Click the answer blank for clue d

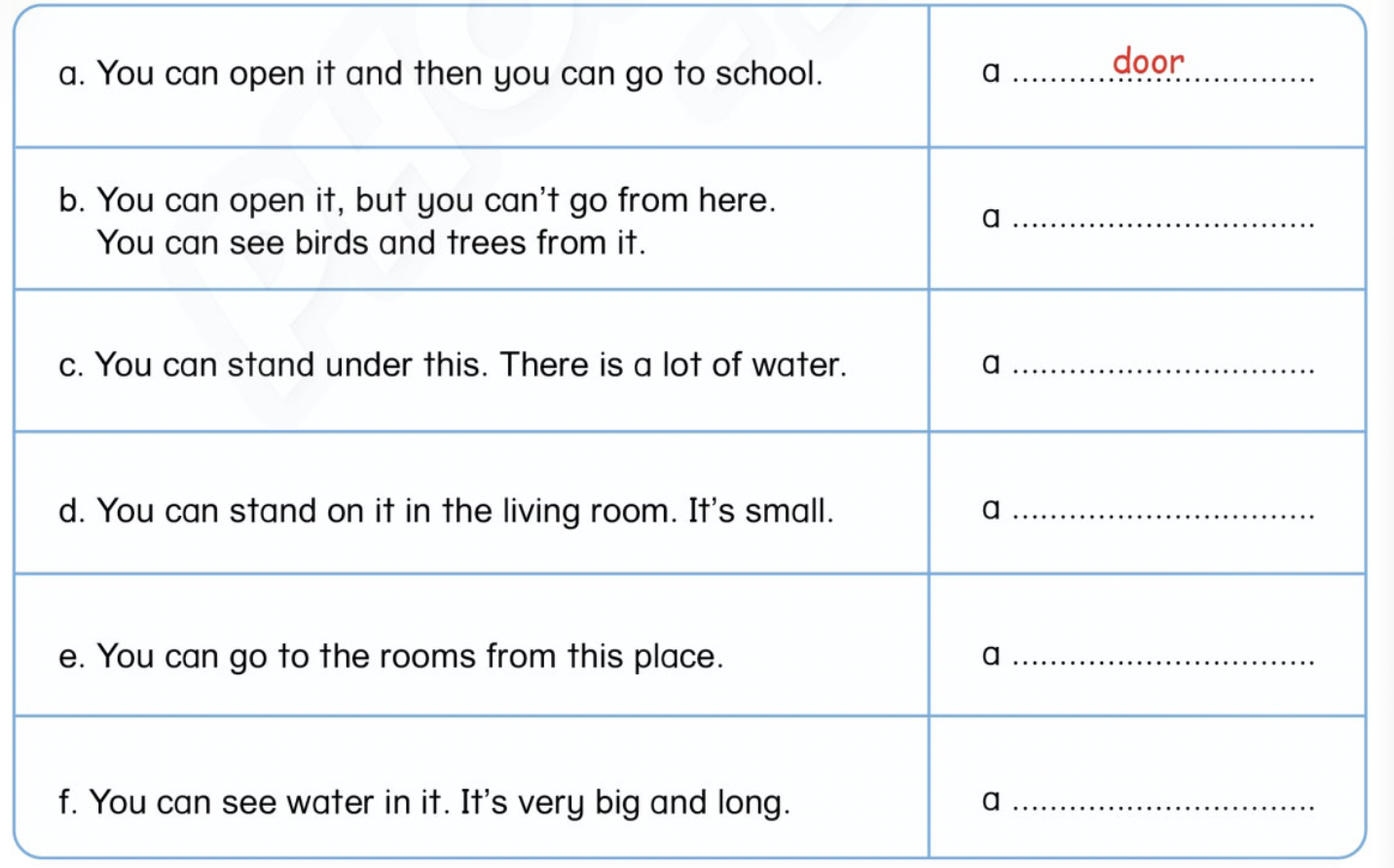1163,512
